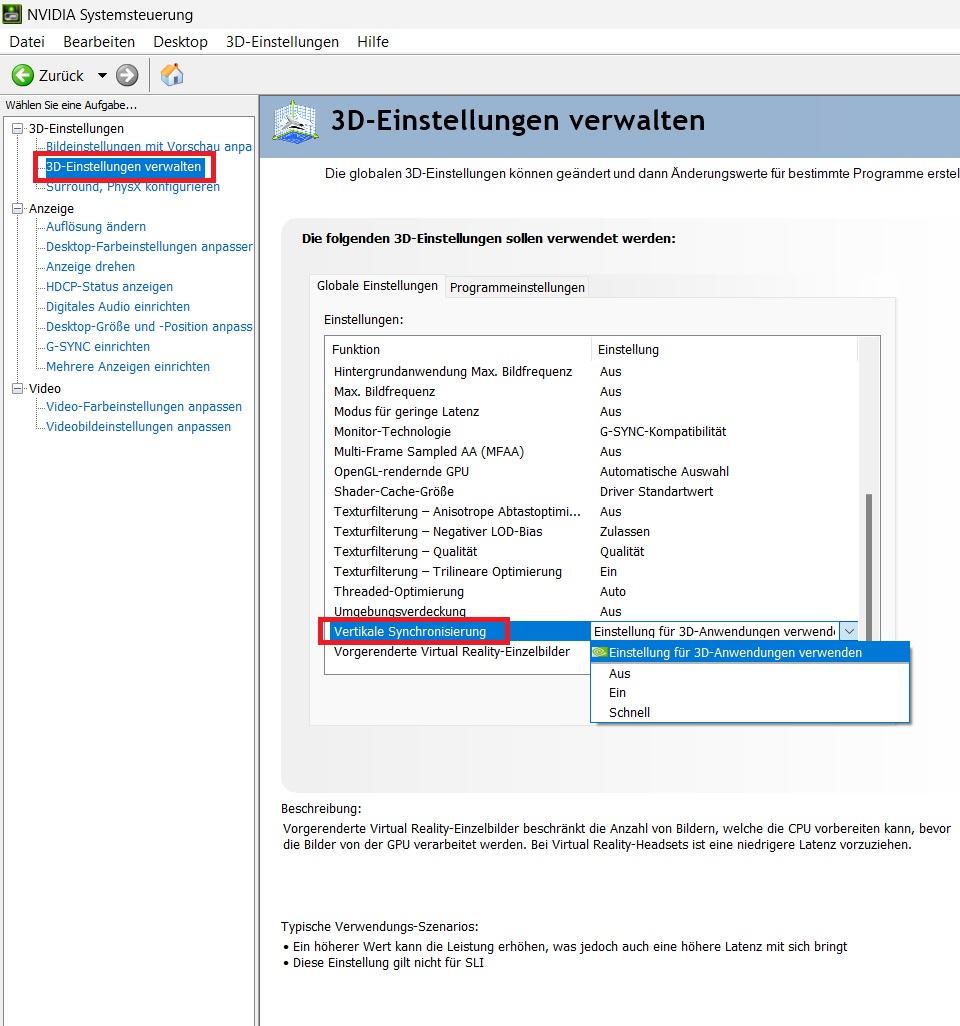Screen dimensions: 960x1026
Task: Select the 'Vertikale Synchronisierung' row
Action: (x=591, y=631)
